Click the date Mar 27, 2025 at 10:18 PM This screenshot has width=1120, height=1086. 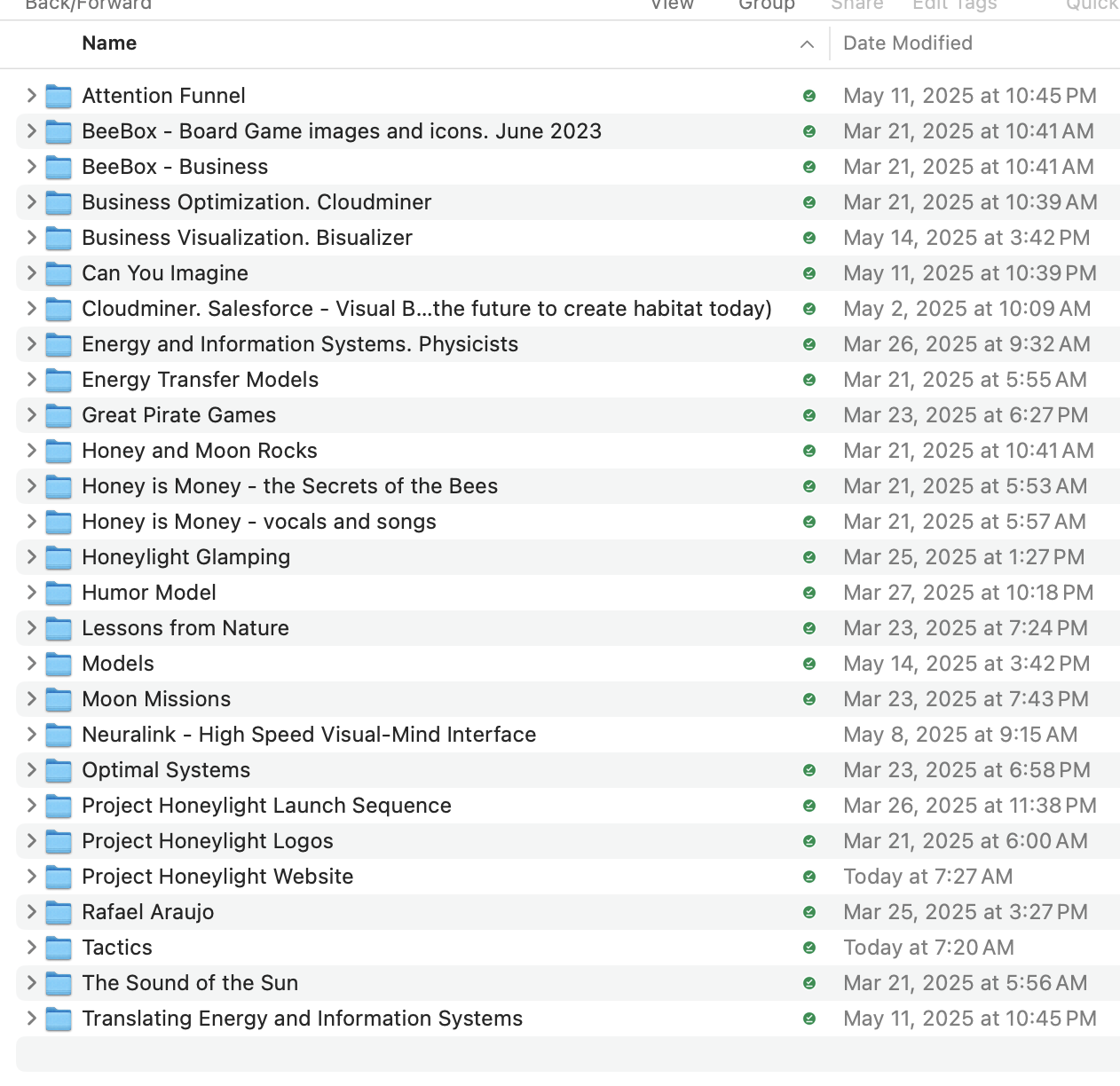point(968,593)
